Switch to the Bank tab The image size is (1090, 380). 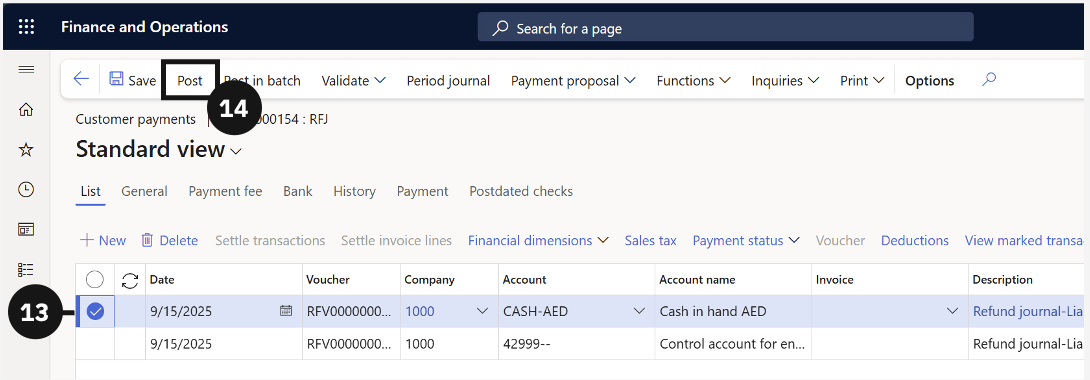[298, 191]
